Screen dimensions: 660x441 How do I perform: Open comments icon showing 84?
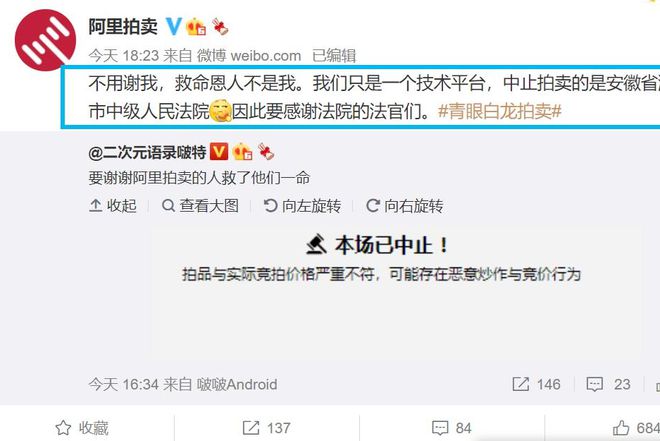(440, 428)
